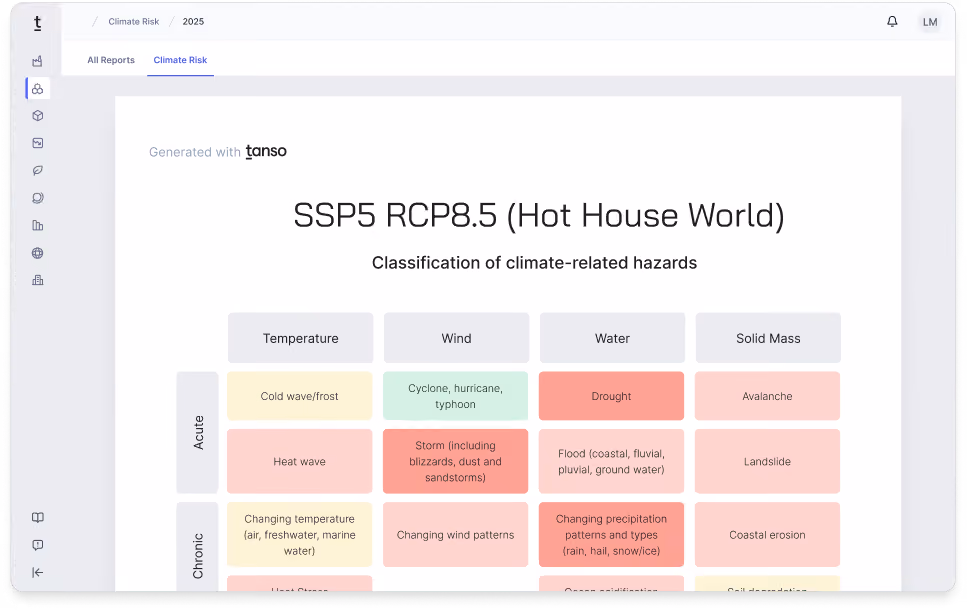This screenshot has height=611, width=967.
Task: Open the bar chart icon in sidebar
Action: coord(38,226)
